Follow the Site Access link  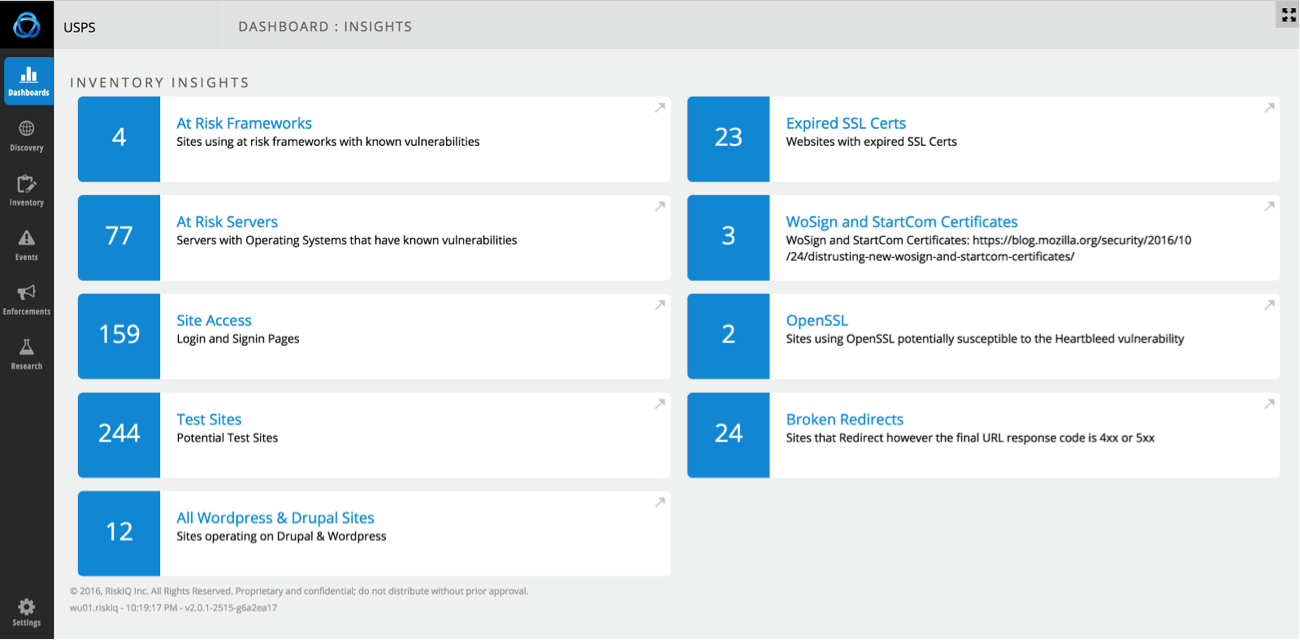tap(214, 320)
